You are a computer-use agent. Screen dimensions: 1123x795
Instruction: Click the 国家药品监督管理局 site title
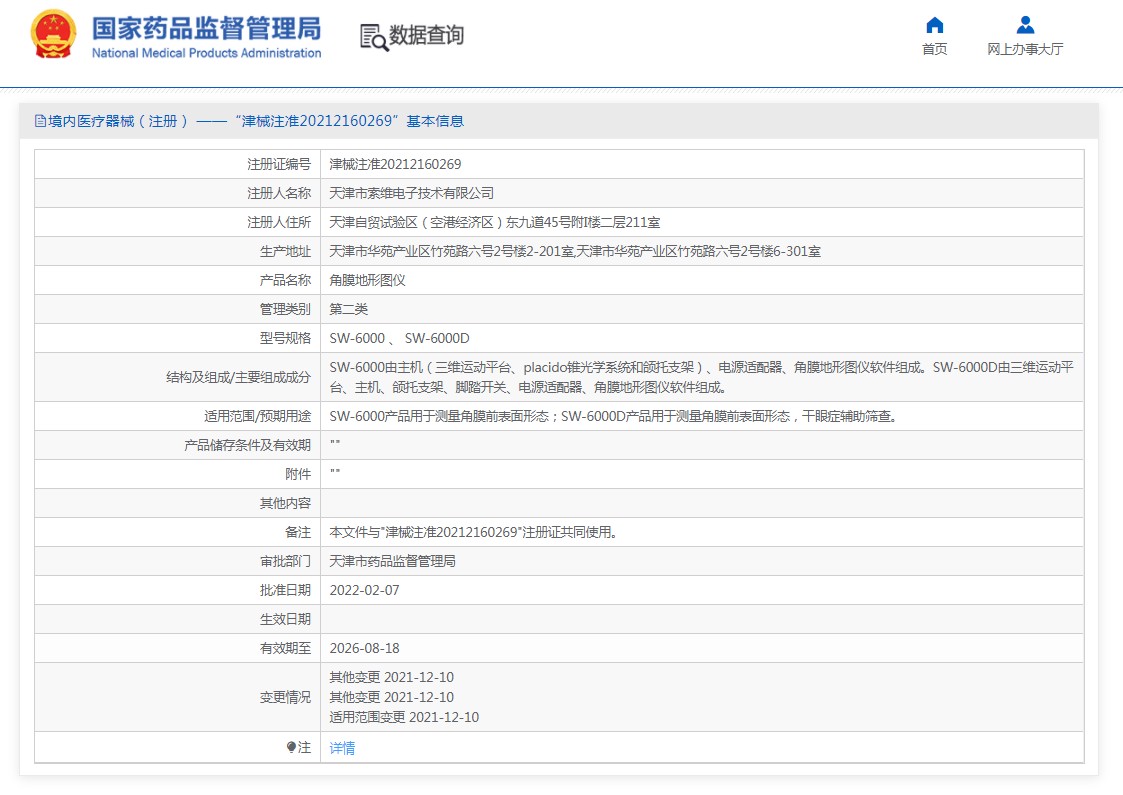pos(206,27)
